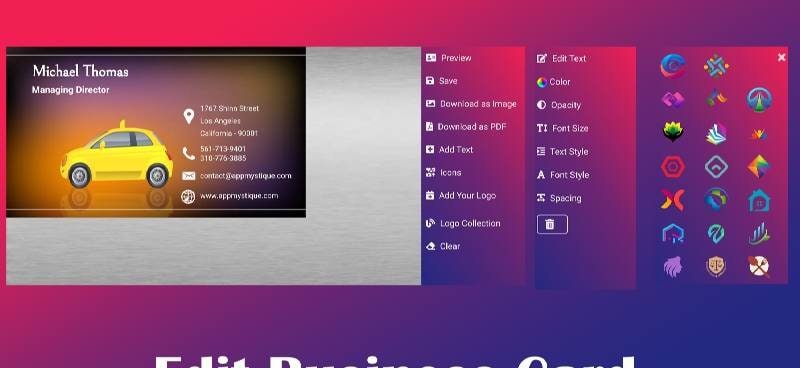This screenshot has width=800, height=368.
Task: Pick the small colorful people logo
Action: click(759, 135)
